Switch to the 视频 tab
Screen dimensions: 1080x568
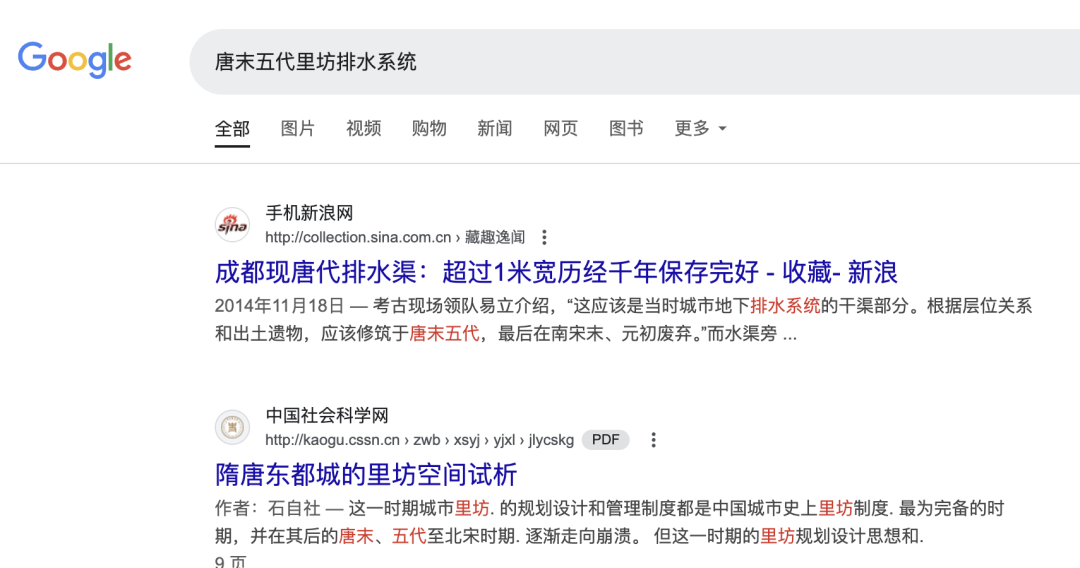point(364,129)
